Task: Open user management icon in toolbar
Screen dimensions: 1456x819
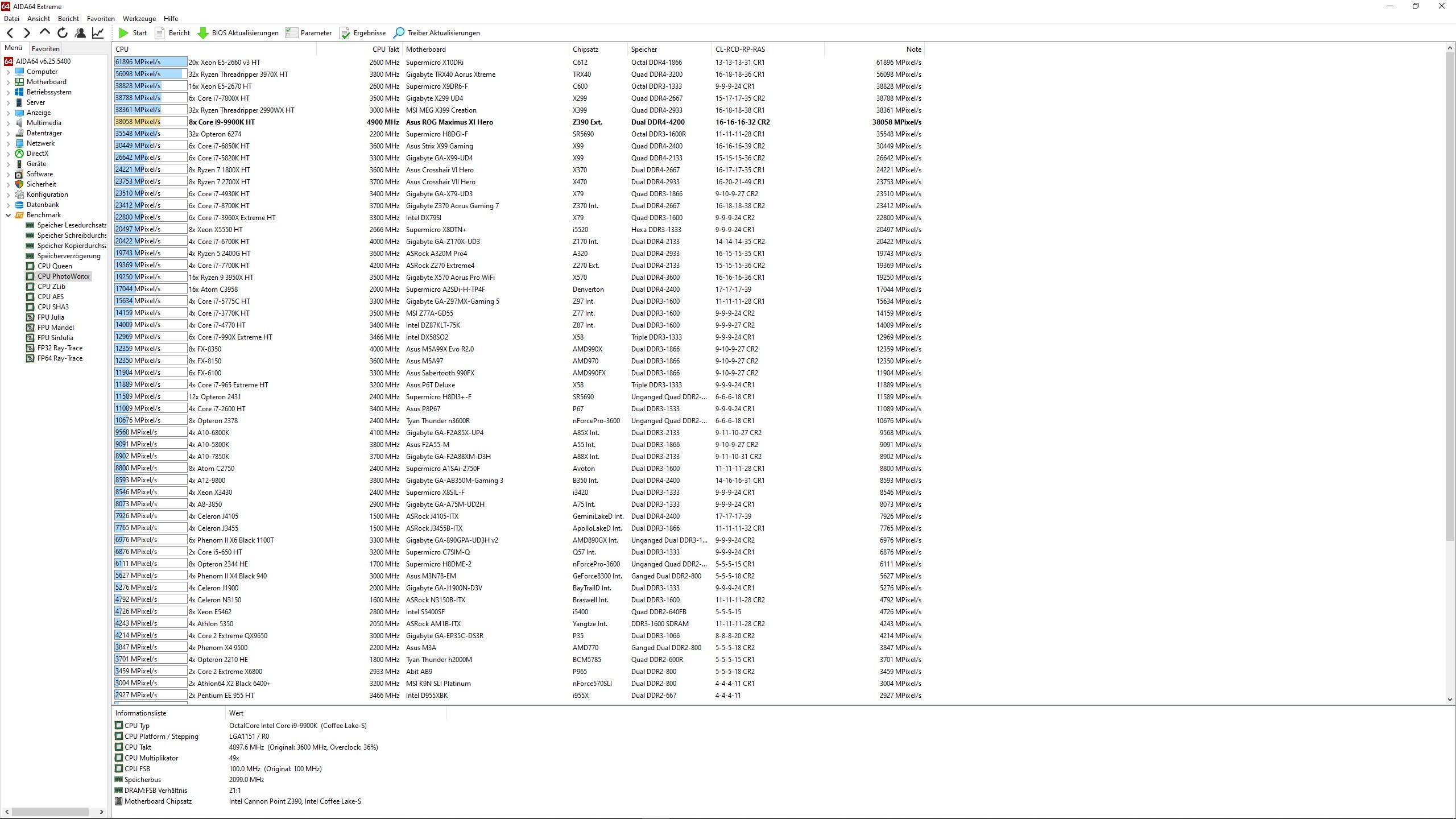Action: (x=80, y=33)
